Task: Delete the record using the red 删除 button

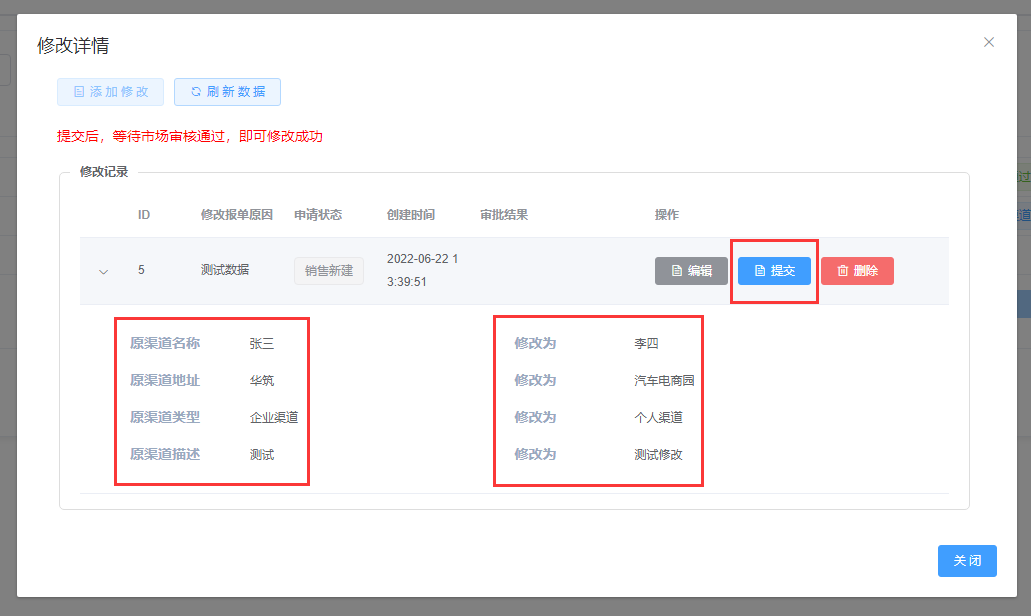Action: [857, 271]
